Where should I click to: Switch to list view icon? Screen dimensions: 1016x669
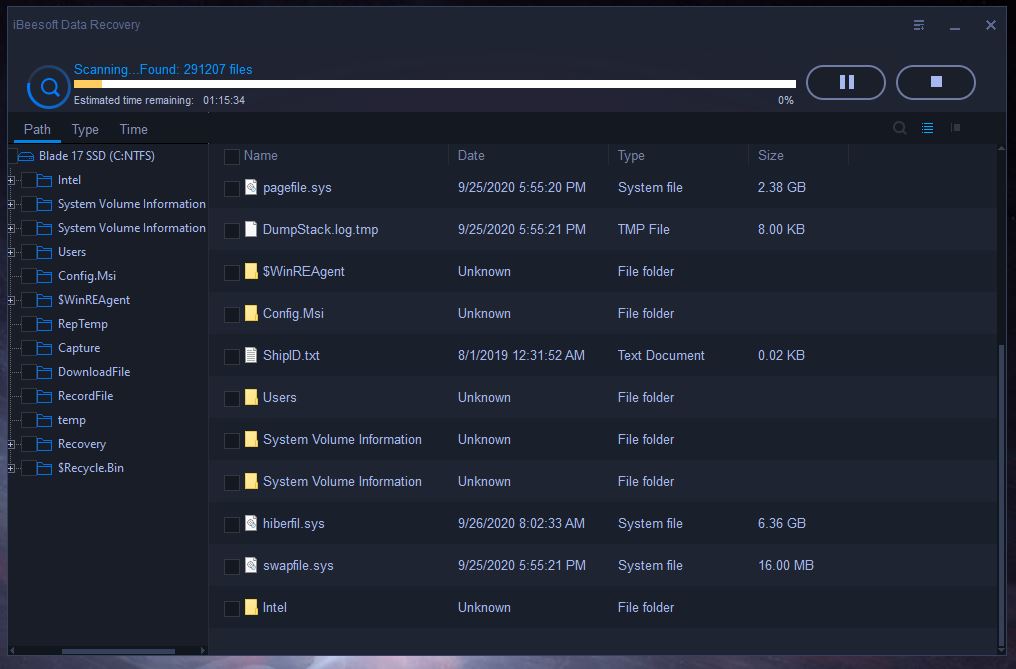(x=927, y=128)
